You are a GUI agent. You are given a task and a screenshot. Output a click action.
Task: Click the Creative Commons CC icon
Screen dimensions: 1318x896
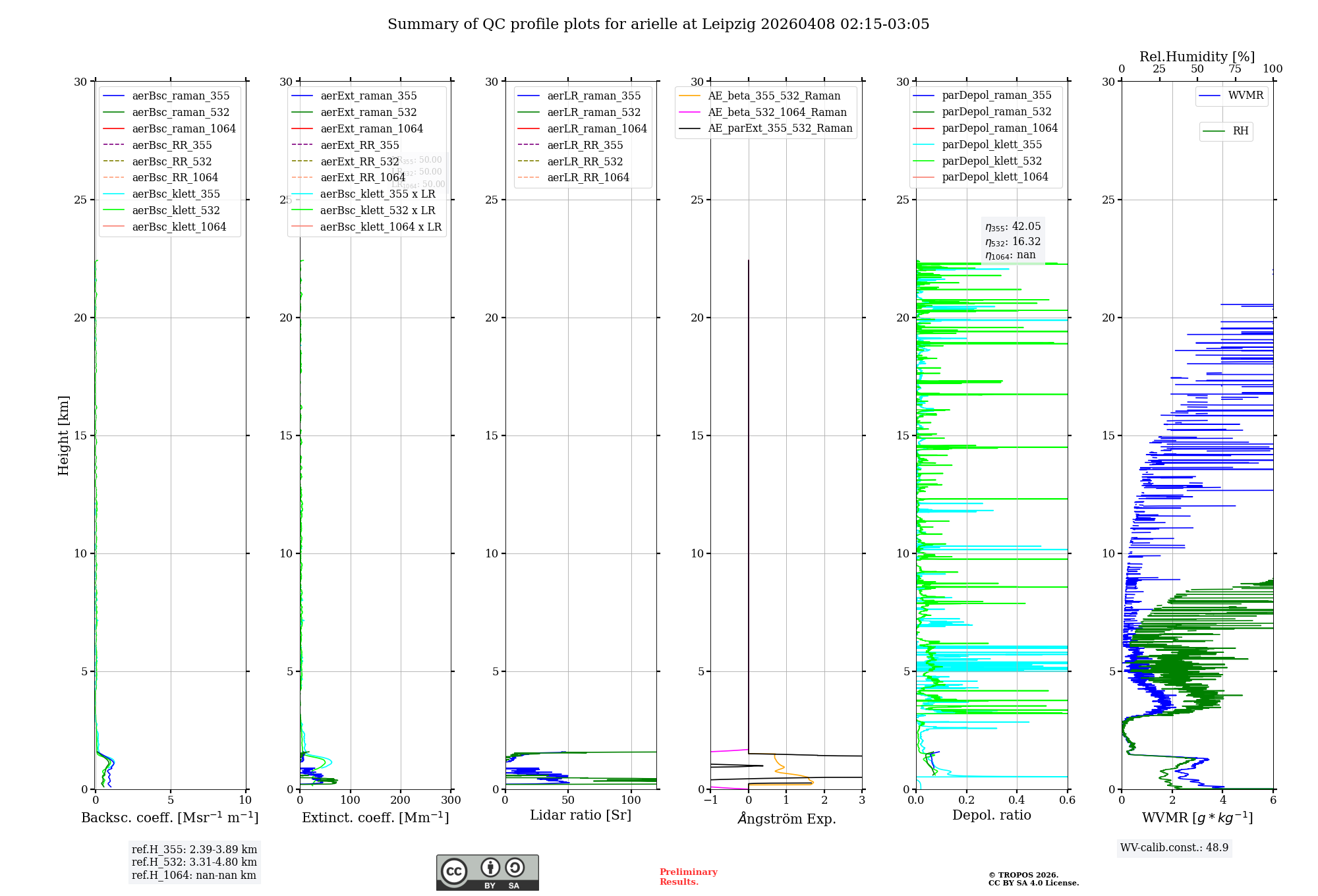(454, 871)
